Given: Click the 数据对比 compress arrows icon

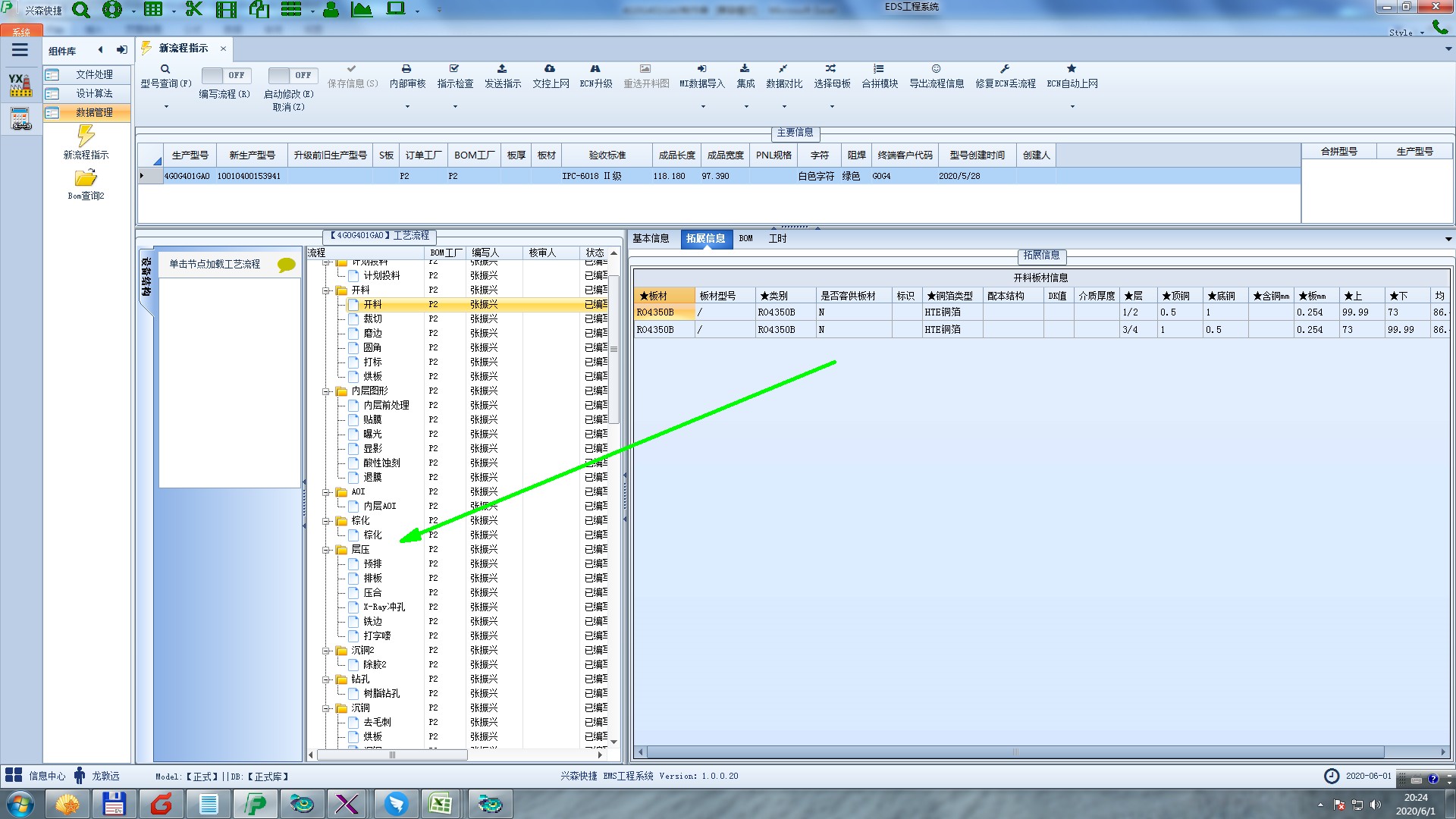Looking at the screenshot, I should pyautogui.click(x=783, y=69).
